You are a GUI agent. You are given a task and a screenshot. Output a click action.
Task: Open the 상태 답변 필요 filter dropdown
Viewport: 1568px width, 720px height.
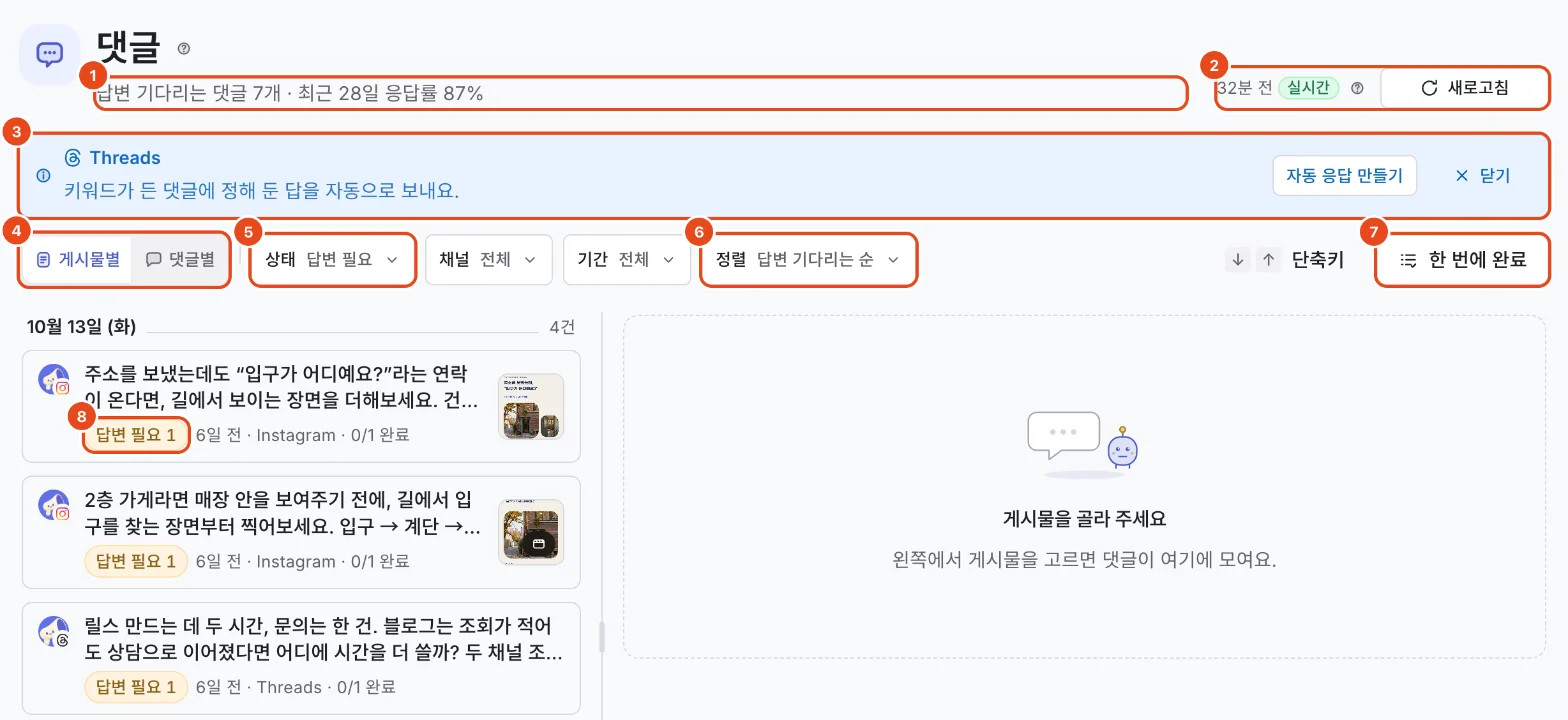(x=332, y=260)
